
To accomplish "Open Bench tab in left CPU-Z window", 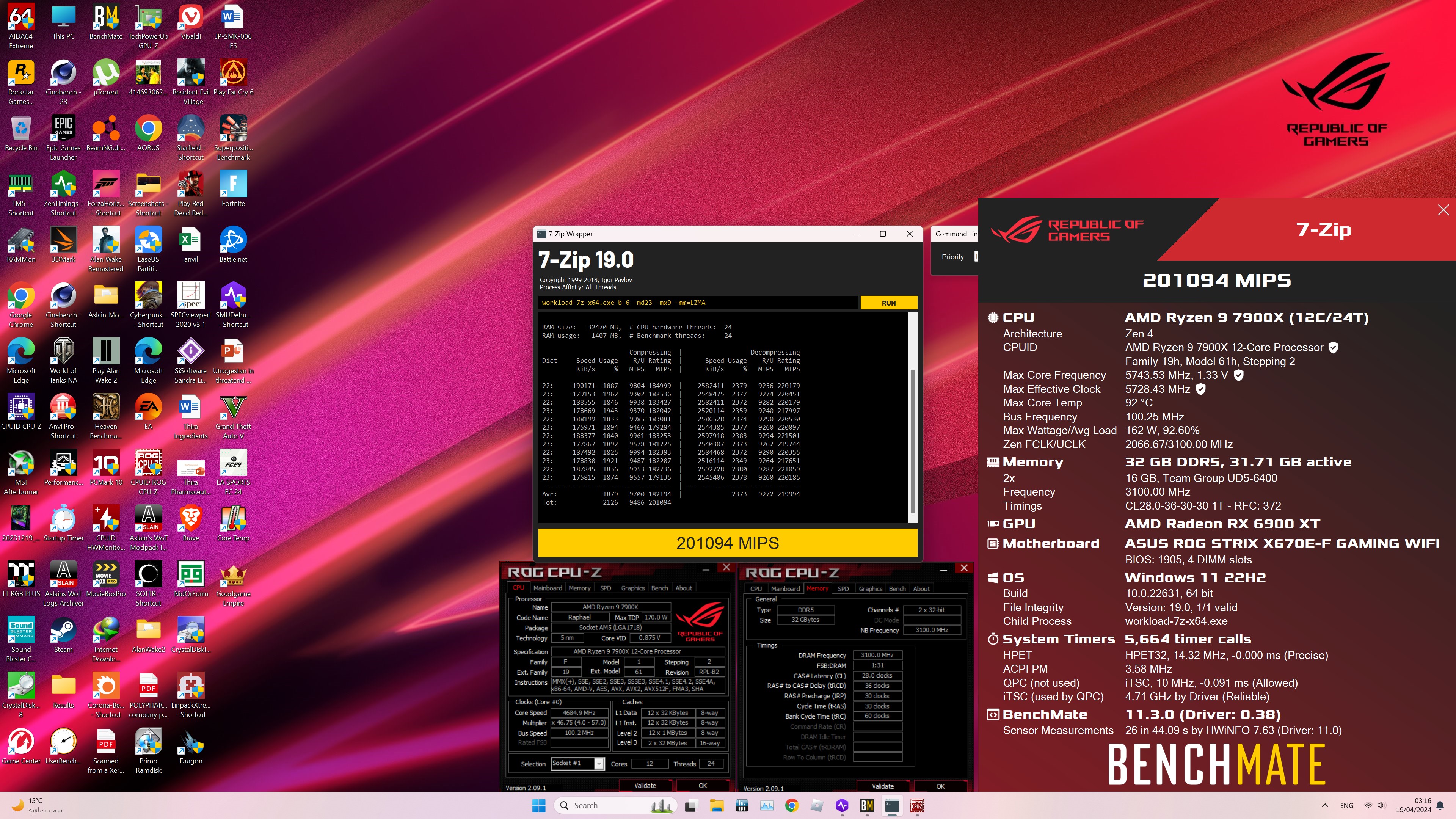I will point(659,588).
